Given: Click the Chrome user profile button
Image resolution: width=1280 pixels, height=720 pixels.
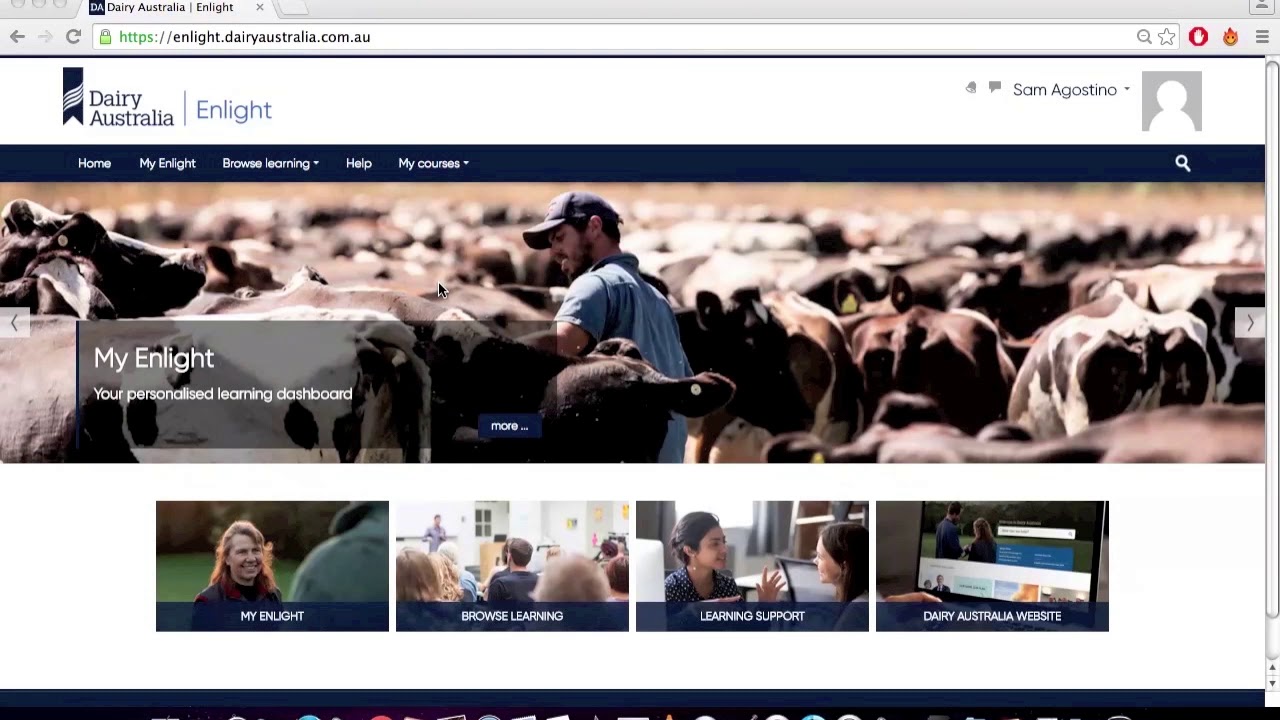Looking at the screenshot, I should pos(1261,6).
